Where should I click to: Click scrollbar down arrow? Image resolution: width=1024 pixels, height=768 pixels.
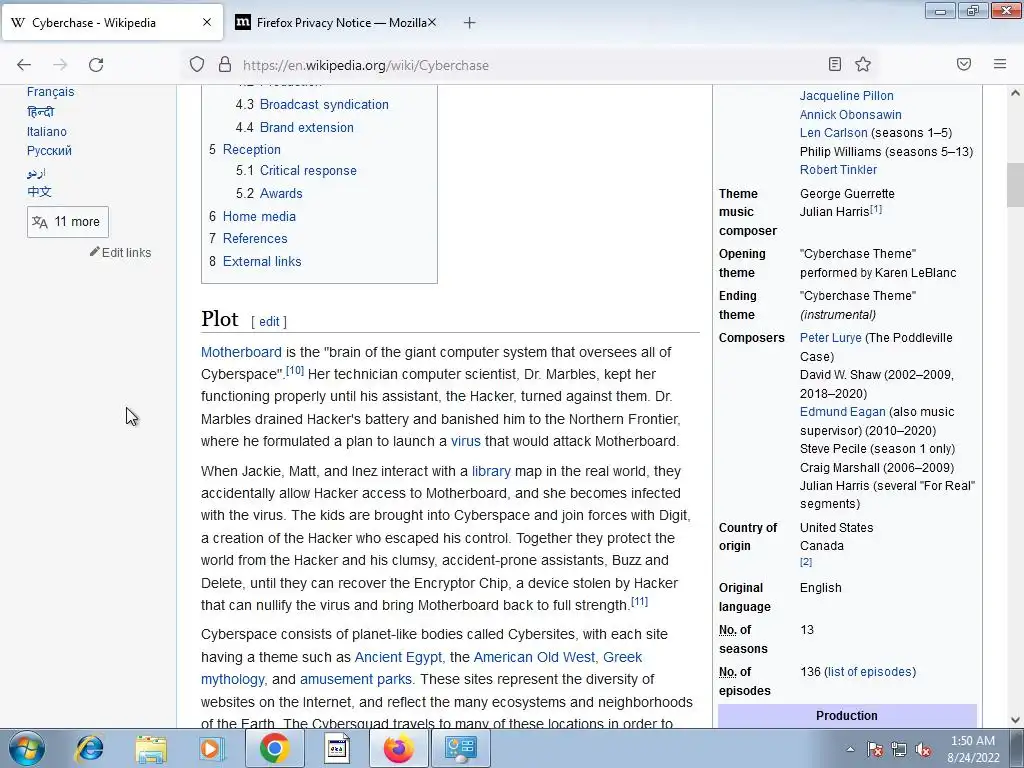(x=1015, y=720)
